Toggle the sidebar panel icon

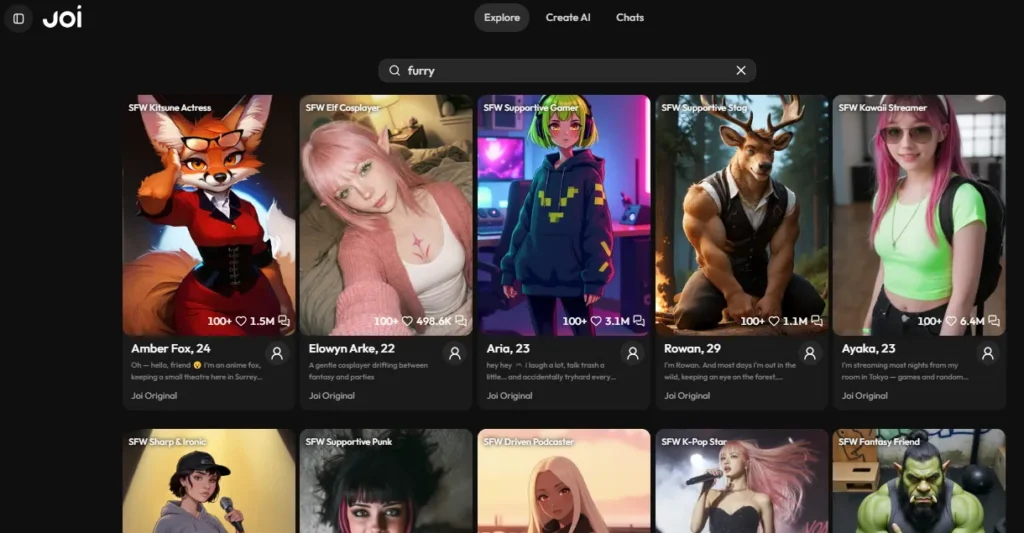point(18,18)
